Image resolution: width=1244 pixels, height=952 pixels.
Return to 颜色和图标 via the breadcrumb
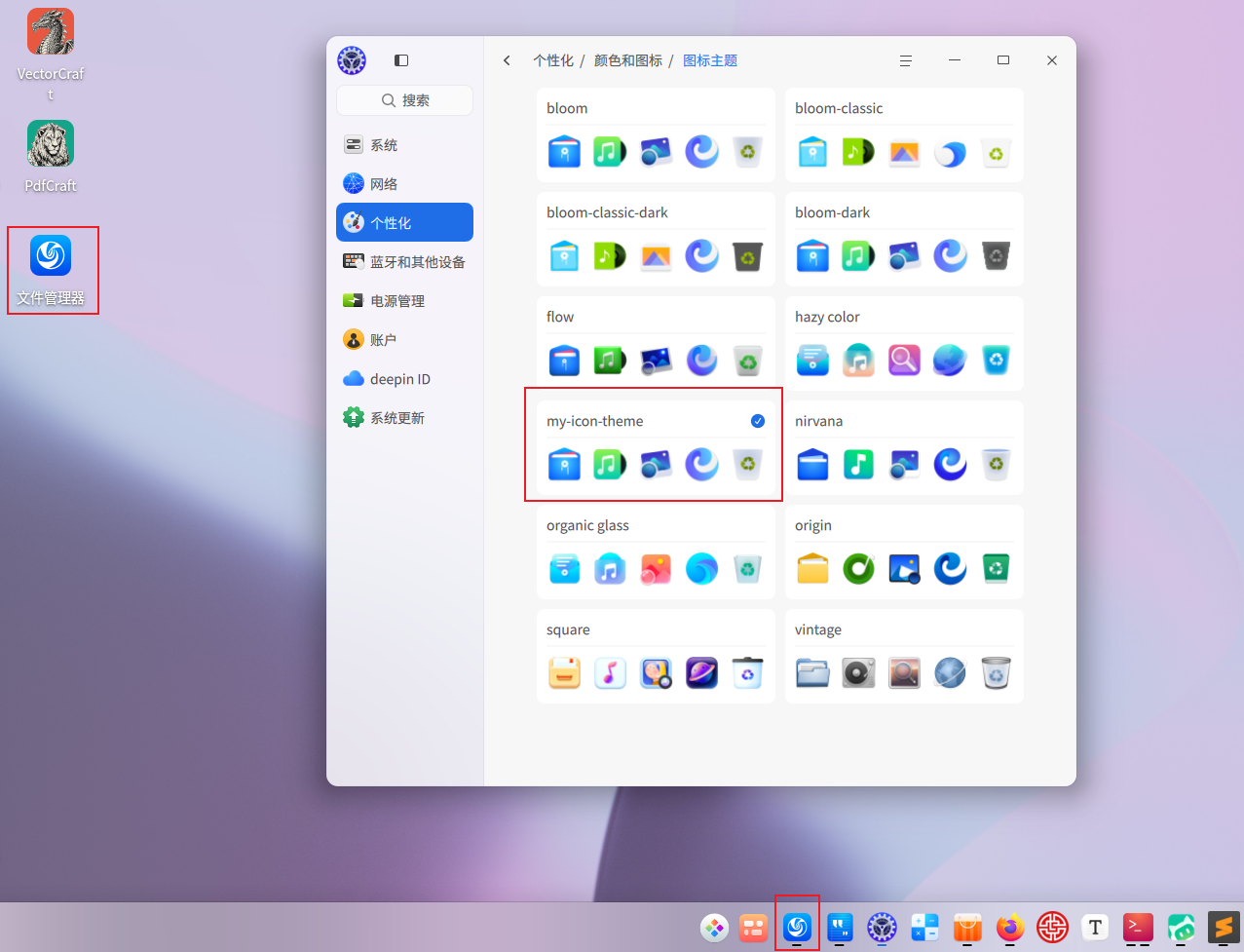[628, 60]
